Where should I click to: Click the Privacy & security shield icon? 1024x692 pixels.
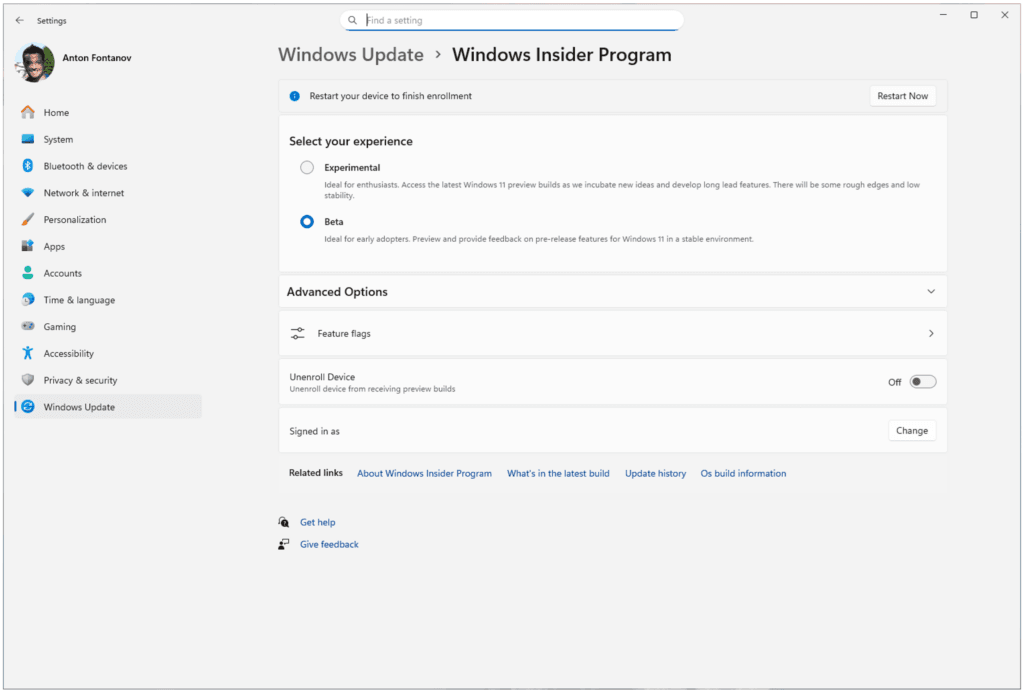point(28,380)
